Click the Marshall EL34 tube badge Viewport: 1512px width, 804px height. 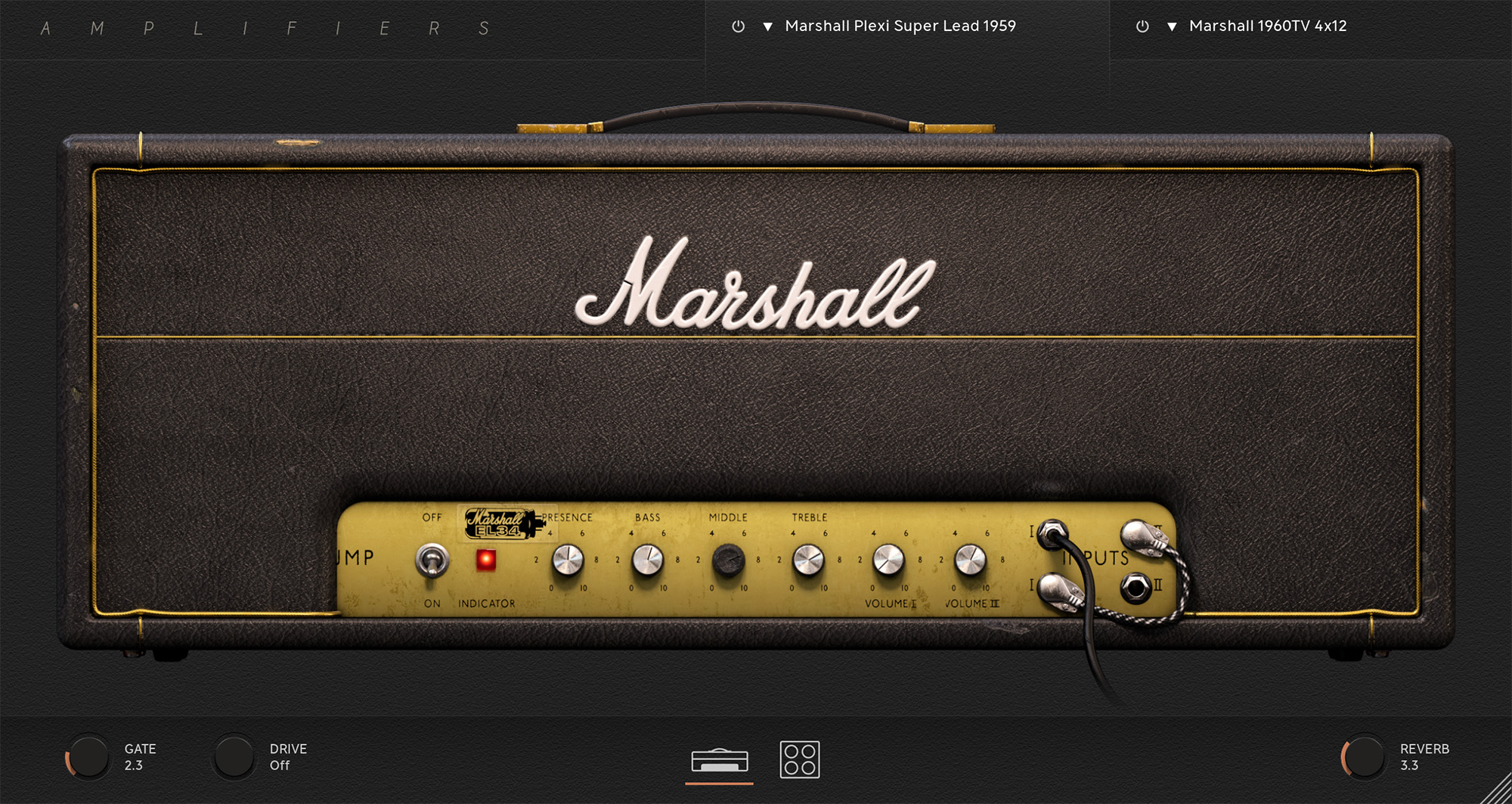click(500, 523)
